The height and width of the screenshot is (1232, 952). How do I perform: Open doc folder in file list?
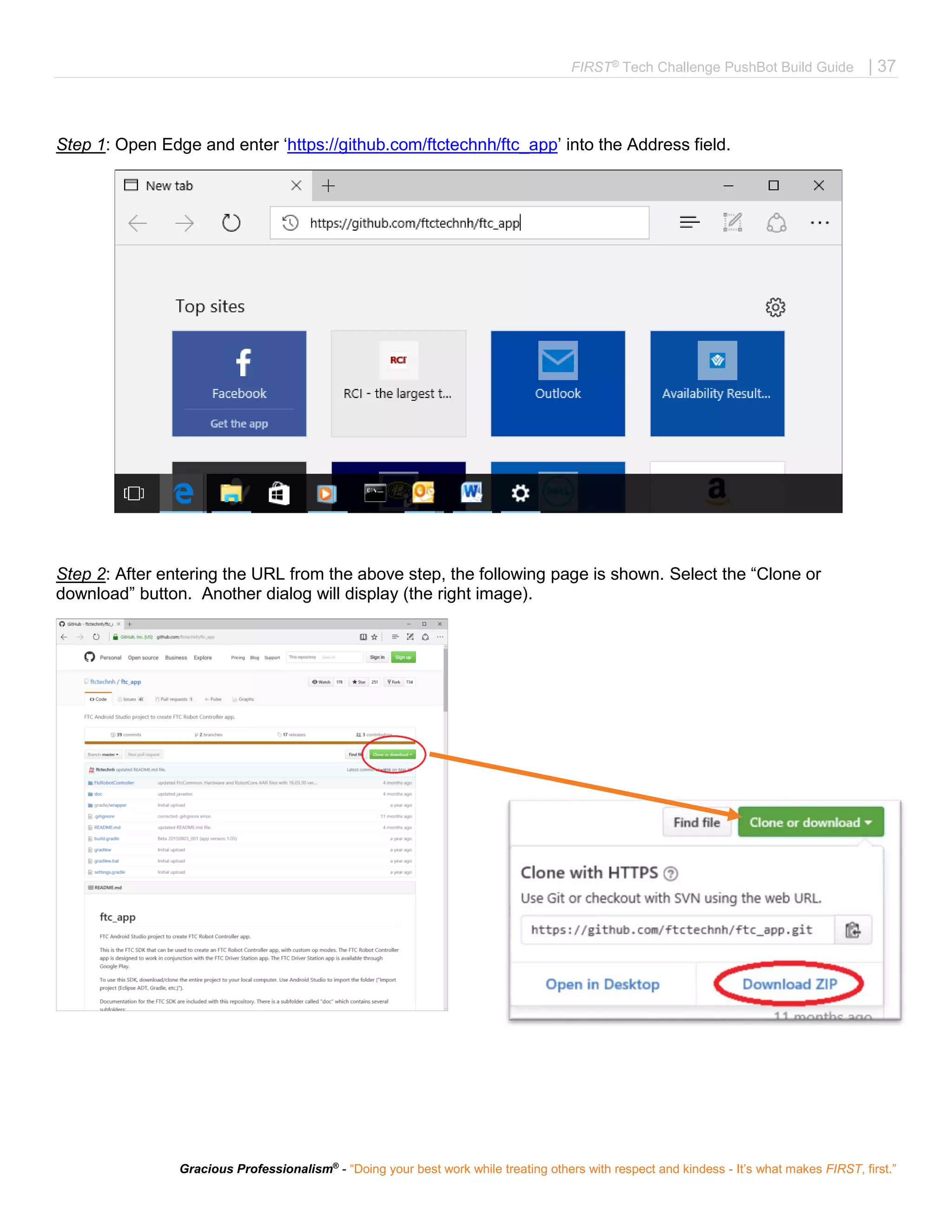(98, 794)
